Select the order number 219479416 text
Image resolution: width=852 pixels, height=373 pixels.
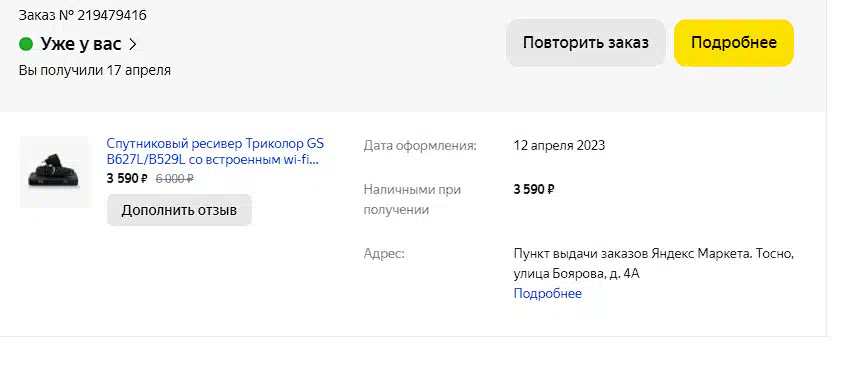112,15
